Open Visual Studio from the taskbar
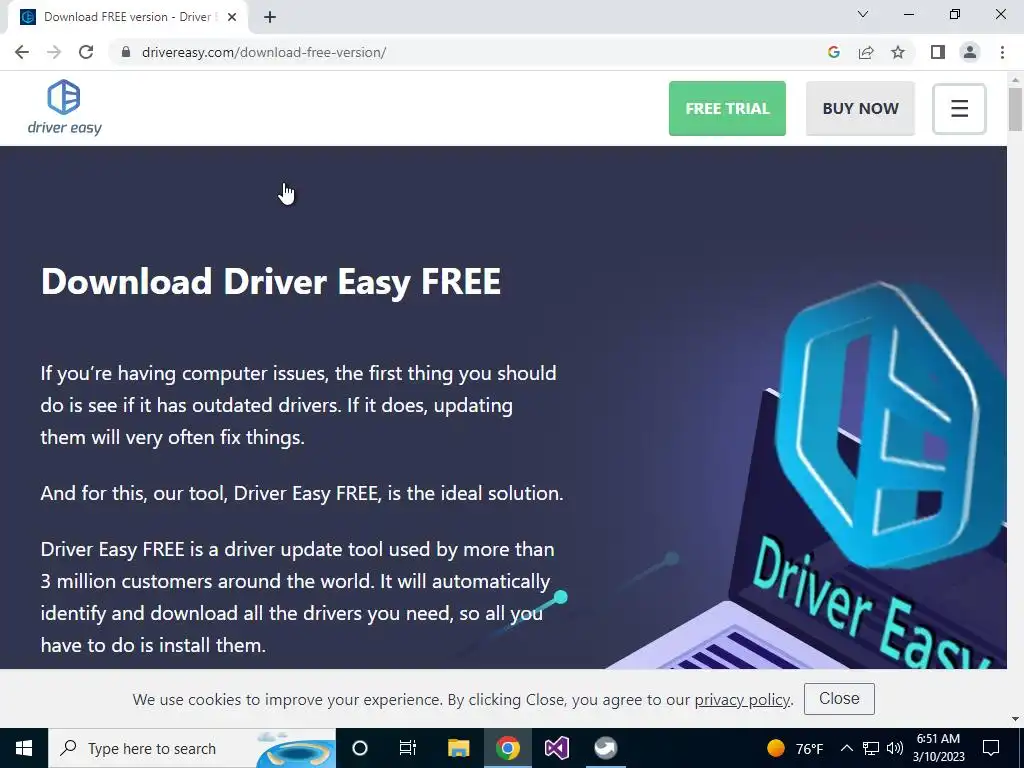Image resolution: width=1024 pixels, height=768 pixels. point(556,748)
